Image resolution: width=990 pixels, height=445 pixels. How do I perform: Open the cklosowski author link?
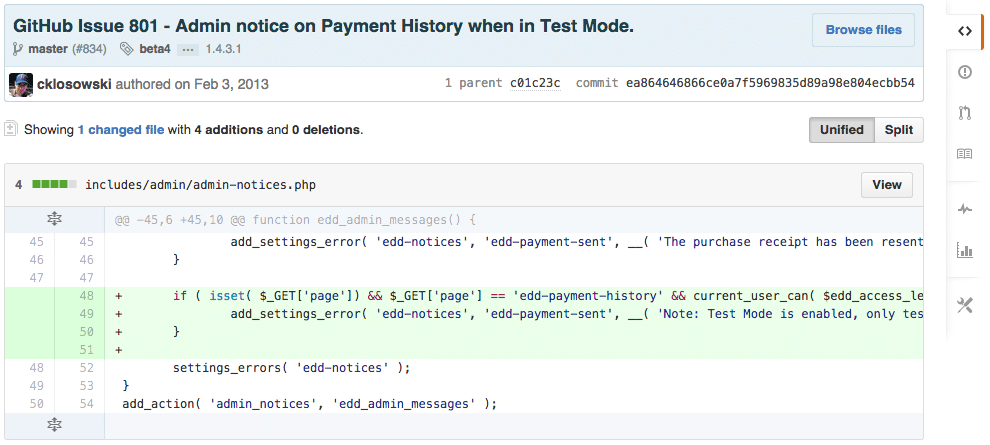(x=75, y=83)
